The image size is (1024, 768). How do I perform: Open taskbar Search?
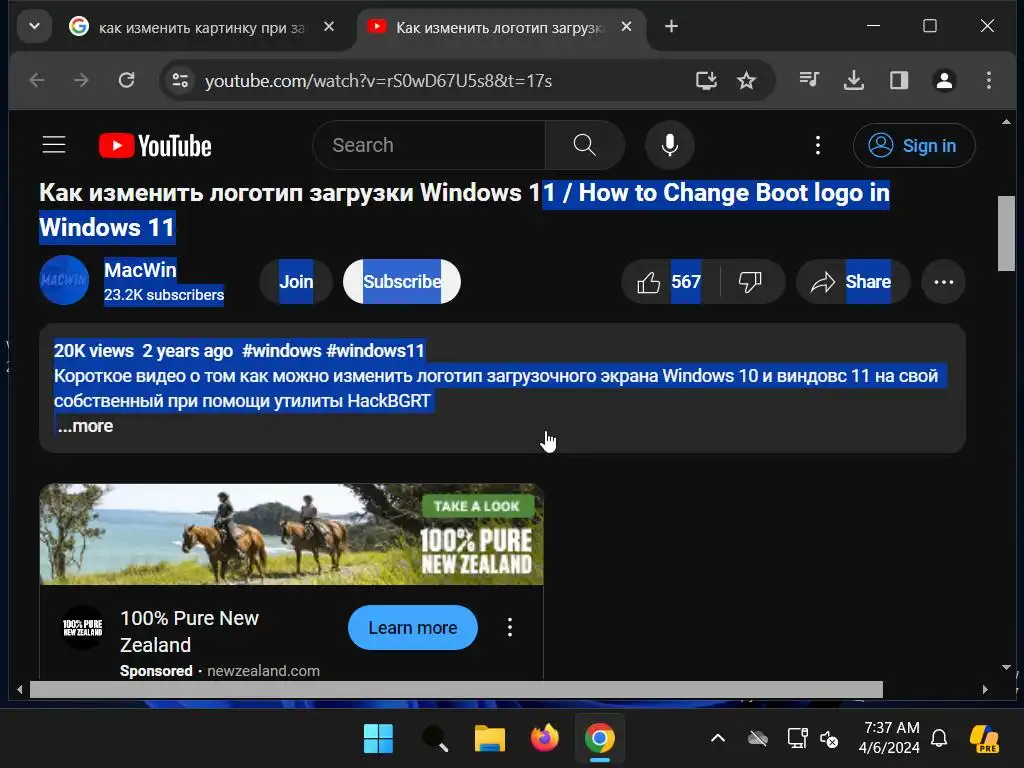434,739
